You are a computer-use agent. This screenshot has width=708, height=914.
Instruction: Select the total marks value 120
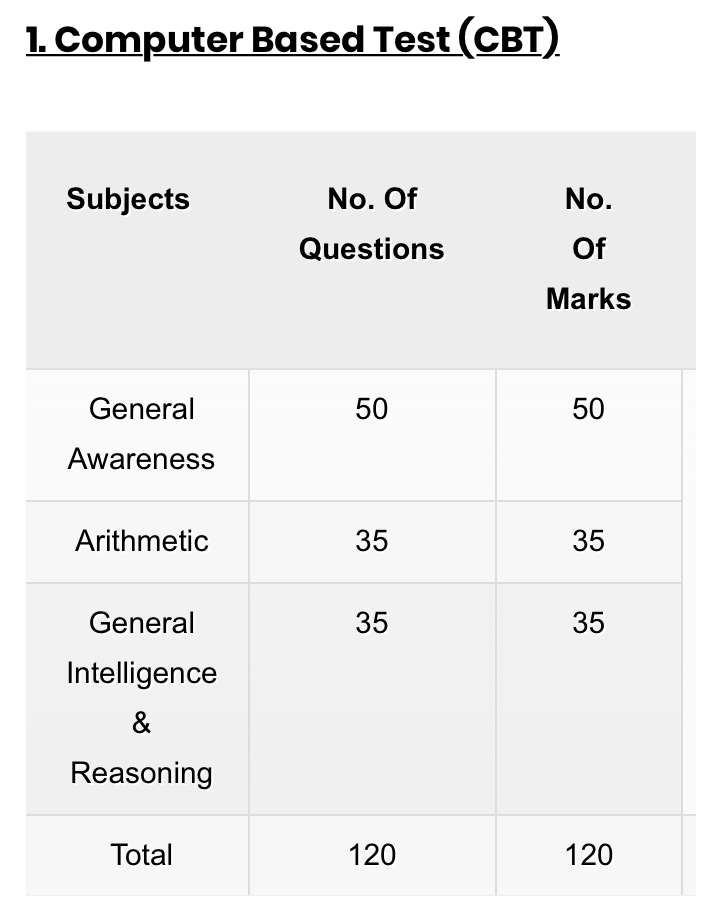point(588,855)
